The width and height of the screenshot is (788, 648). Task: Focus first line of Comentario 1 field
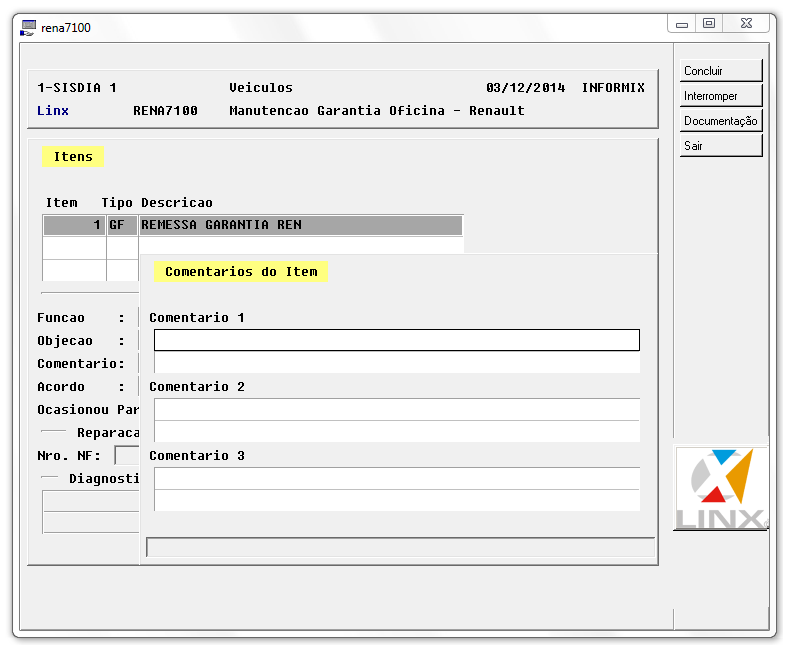[397, 340]
